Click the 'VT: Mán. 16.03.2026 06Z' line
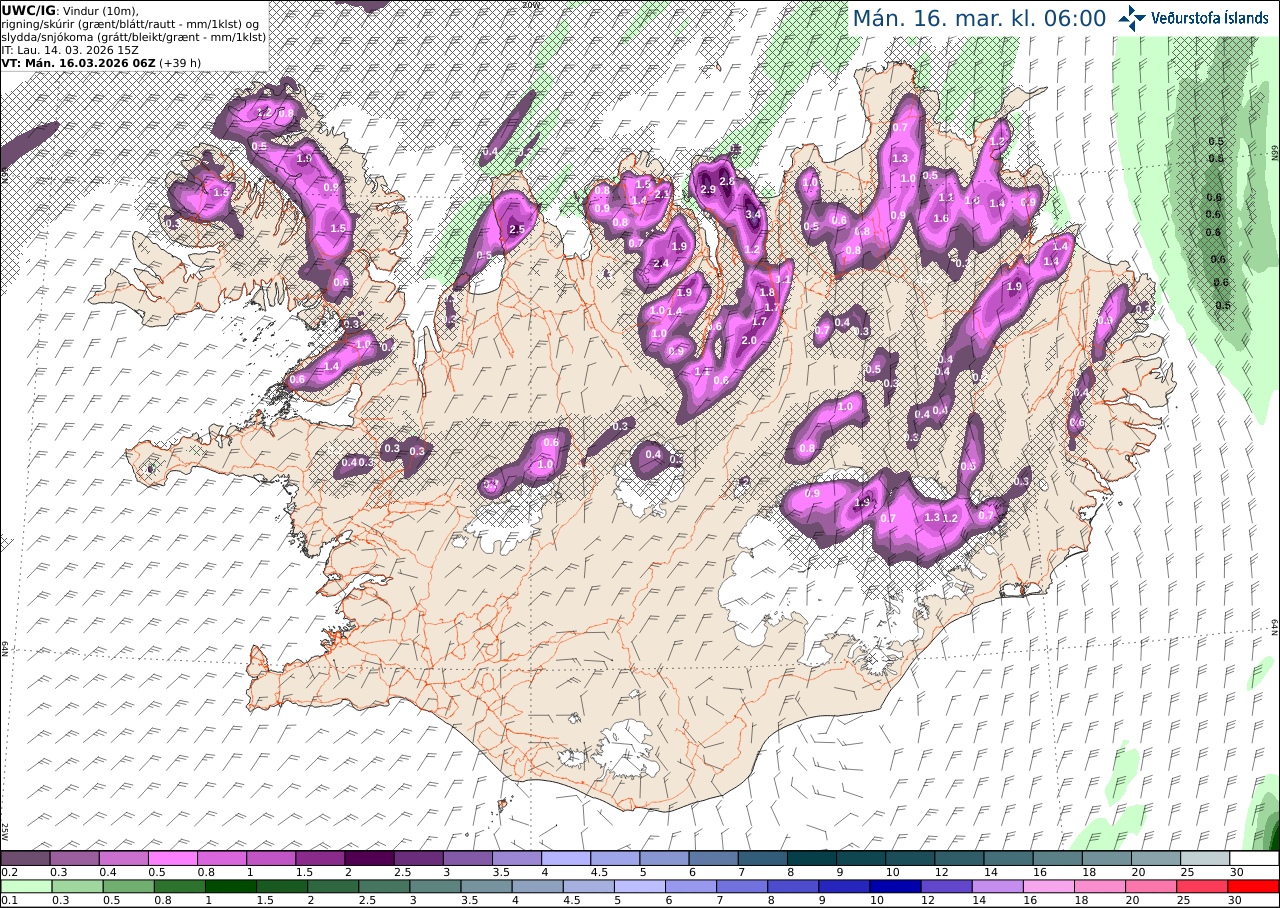This screenshot has width=1280, height=908. point(78,62)
